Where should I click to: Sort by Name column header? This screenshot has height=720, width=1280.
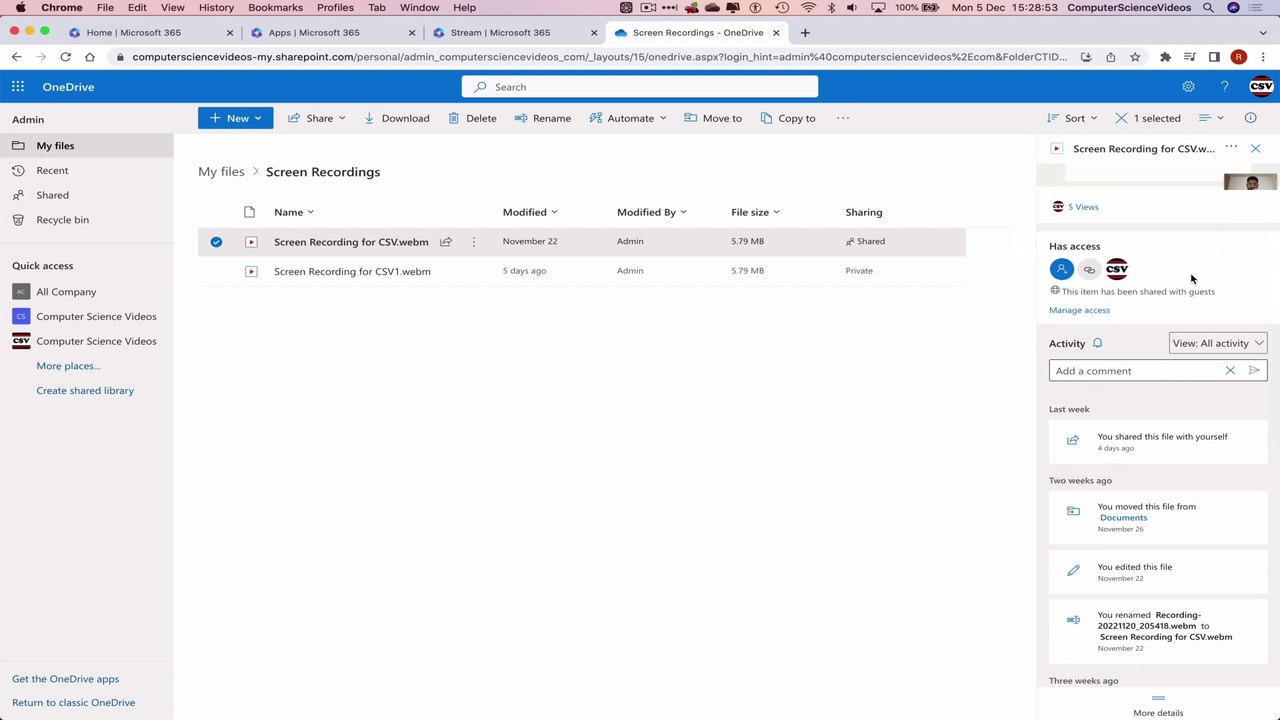click(x=294, y=212)
